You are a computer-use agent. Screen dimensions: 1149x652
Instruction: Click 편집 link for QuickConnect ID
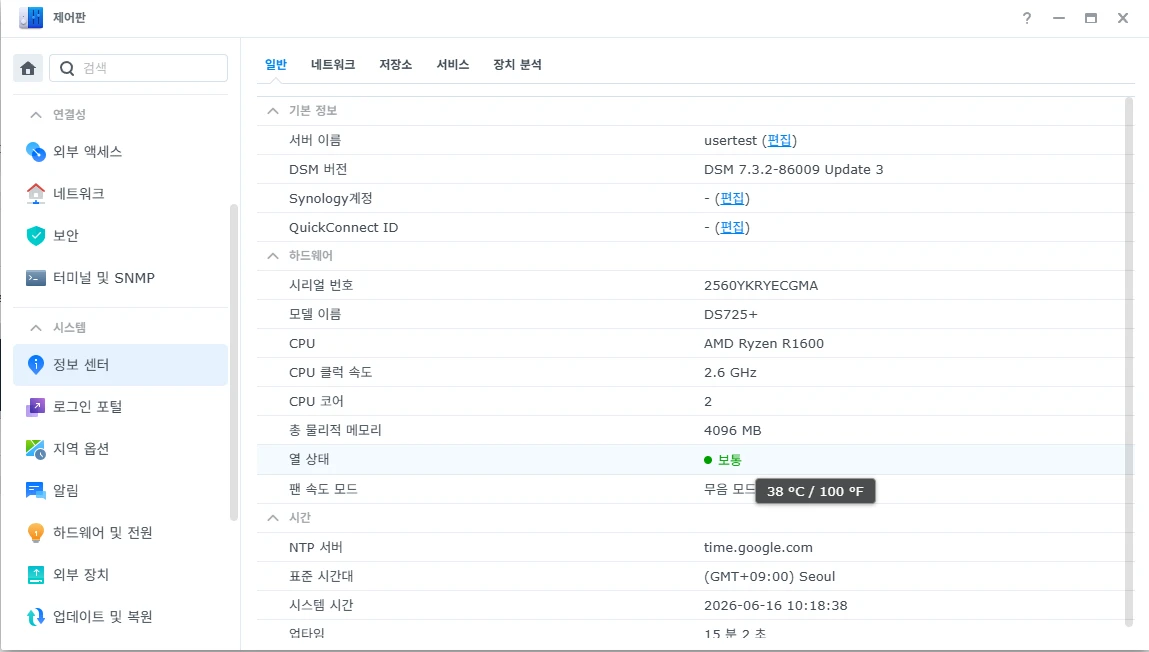coord(732,227)
